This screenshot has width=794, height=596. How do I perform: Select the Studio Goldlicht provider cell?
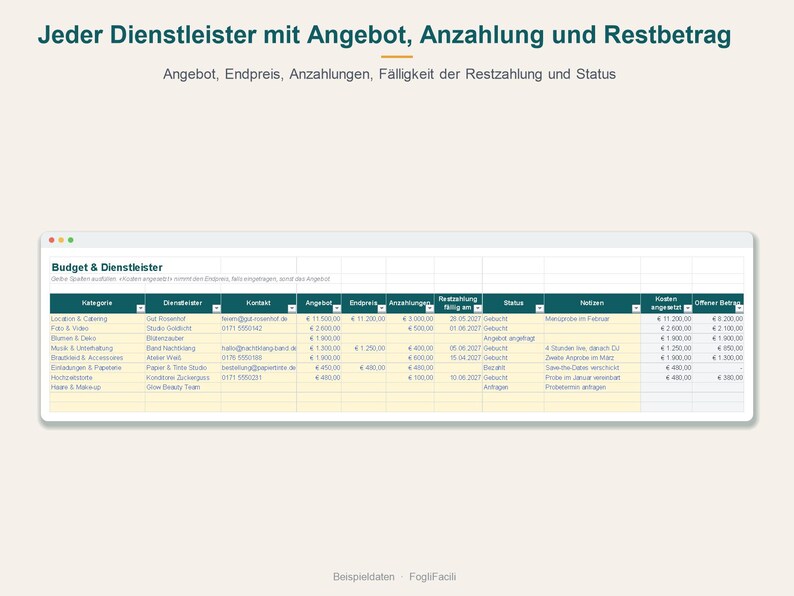point(183,329)
